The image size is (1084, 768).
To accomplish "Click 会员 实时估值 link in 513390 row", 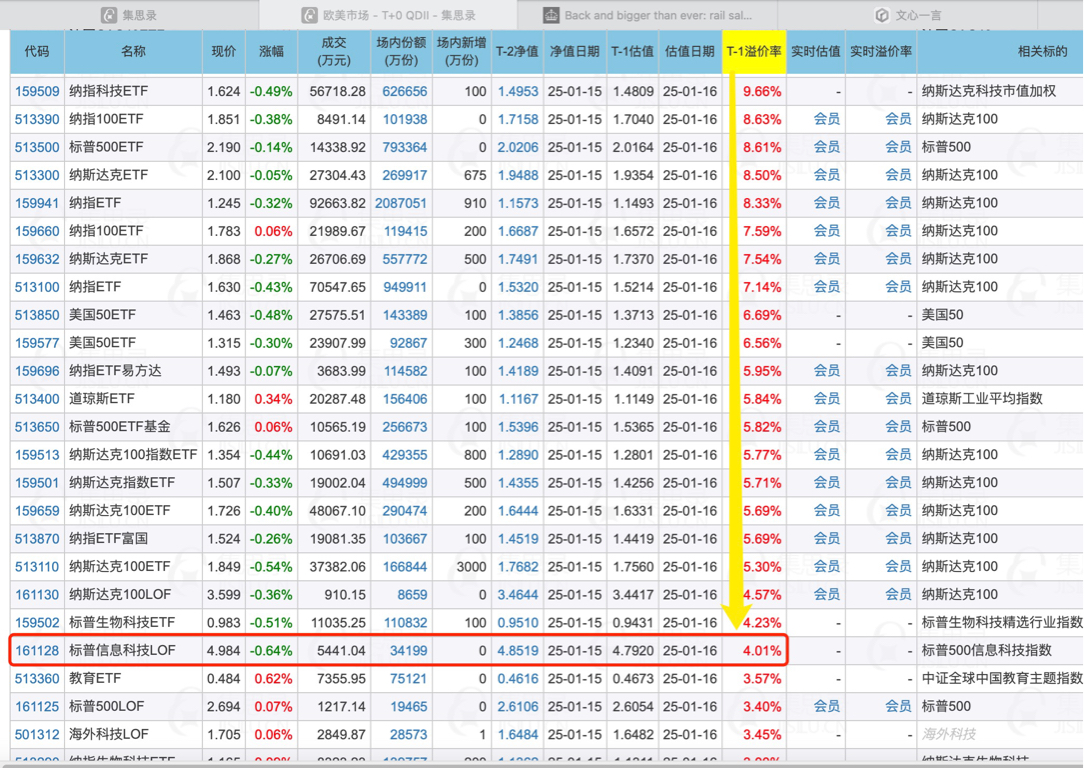I will coord(827,120).
